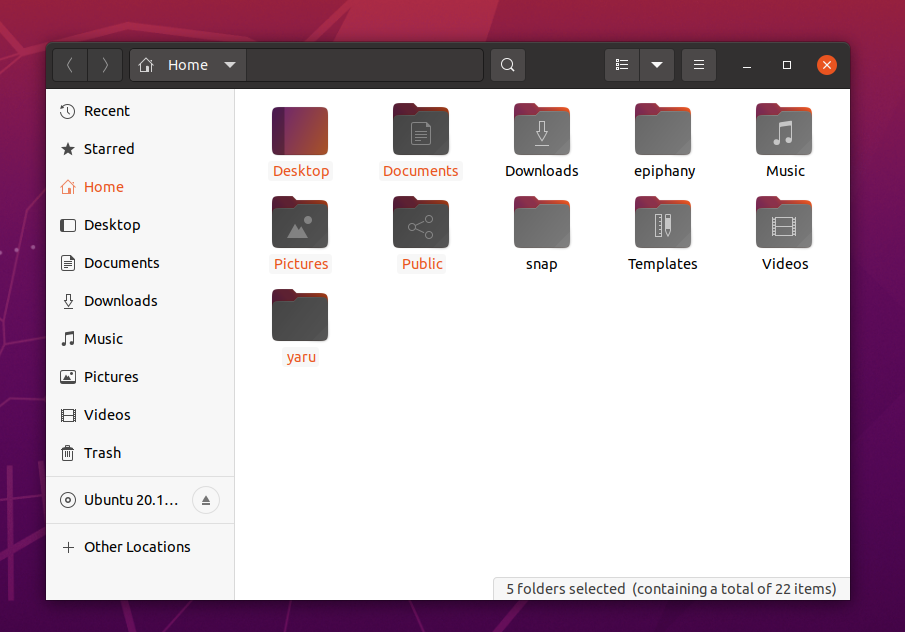Maximize the Files window
905x632 pixels.
(787, 65)
